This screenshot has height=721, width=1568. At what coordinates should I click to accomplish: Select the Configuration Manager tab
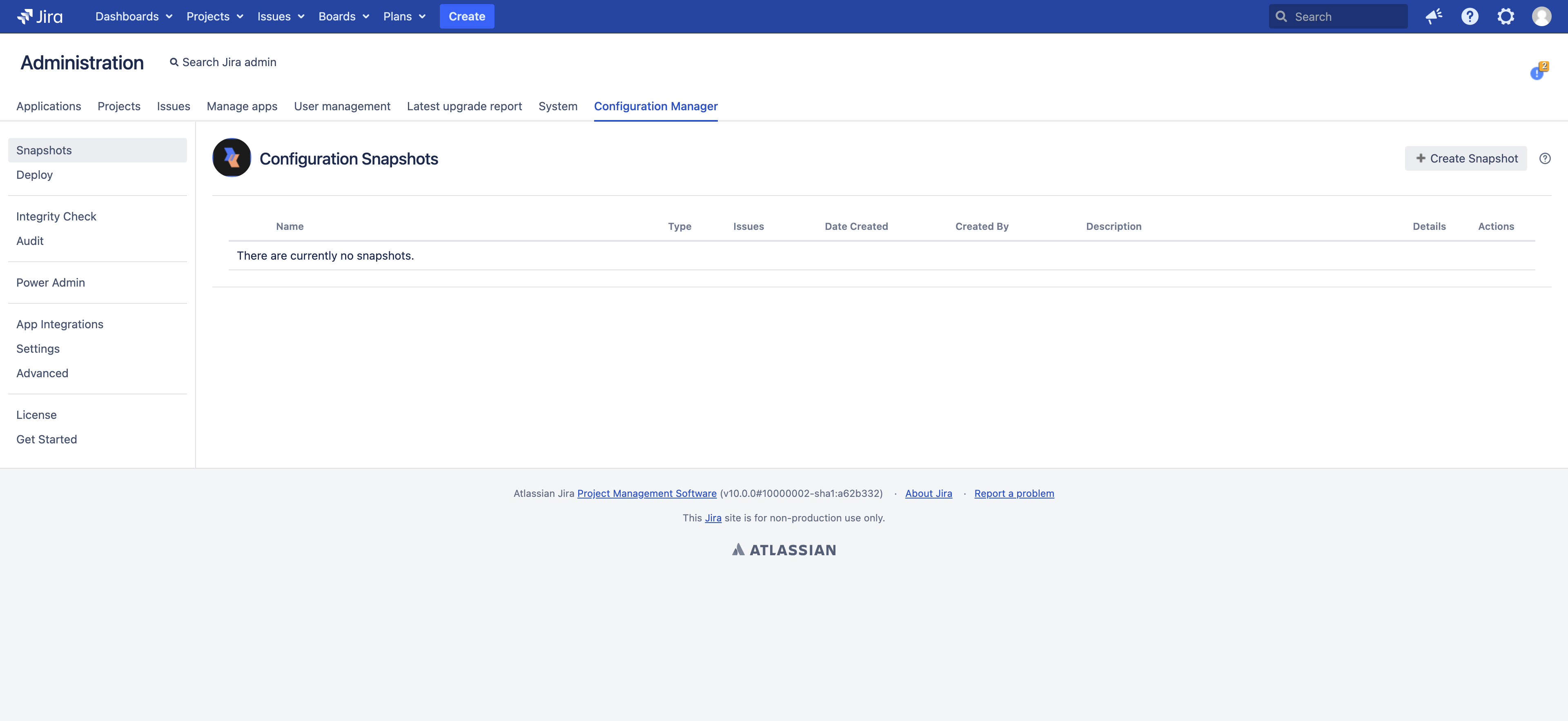coord(655,107)
